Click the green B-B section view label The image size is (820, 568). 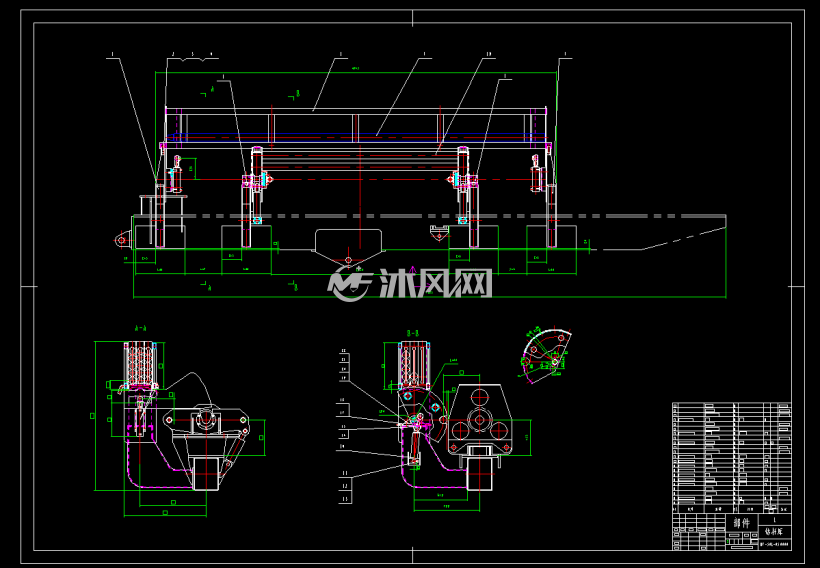[413, 333]
